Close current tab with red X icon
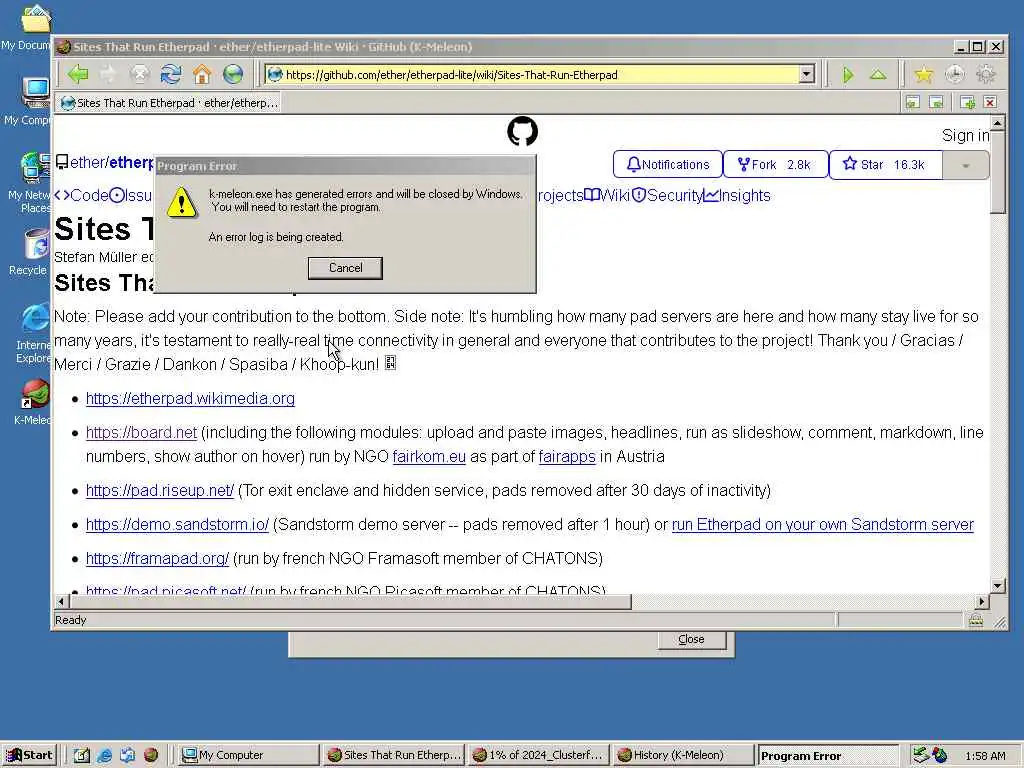 (x=990, y=103)
